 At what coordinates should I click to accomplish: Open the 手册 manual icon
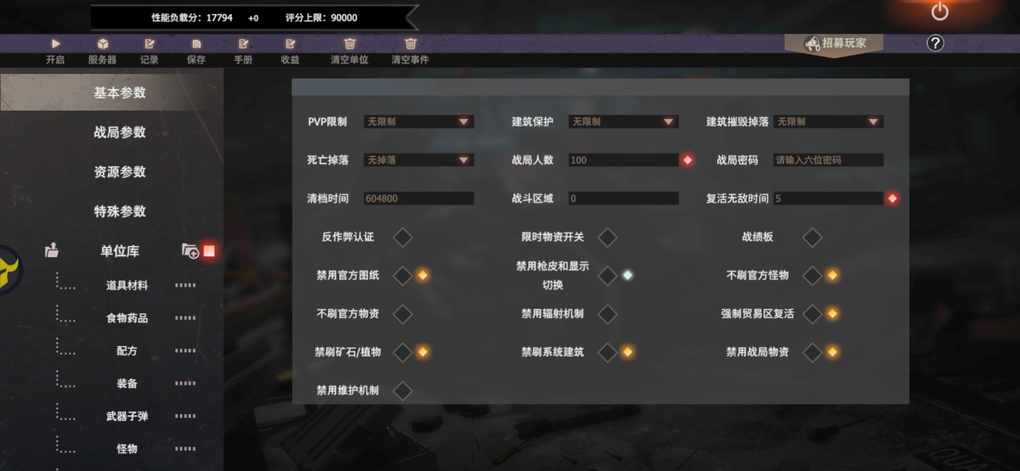(x=243, y=44)
